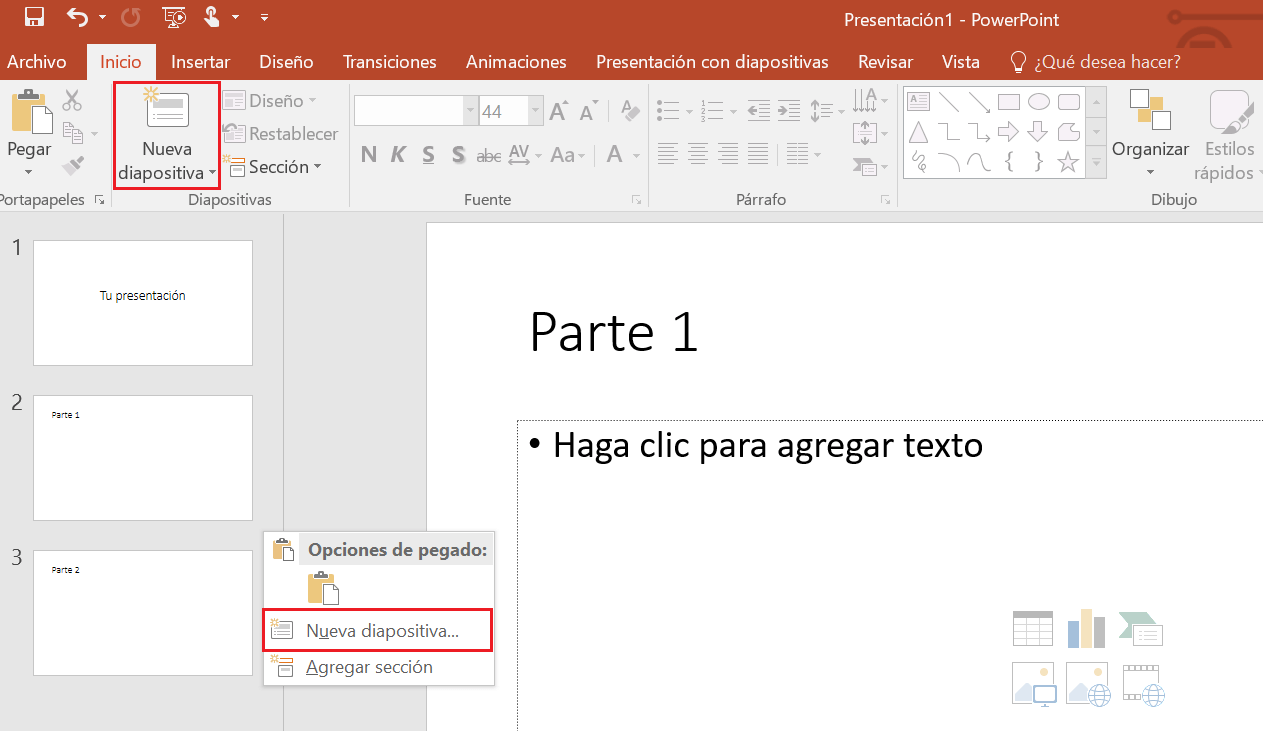The height and width of the screenshot is (731, 1263).
Task: Expand the shapes gallery More button
Action: [x=1097, y=162]
